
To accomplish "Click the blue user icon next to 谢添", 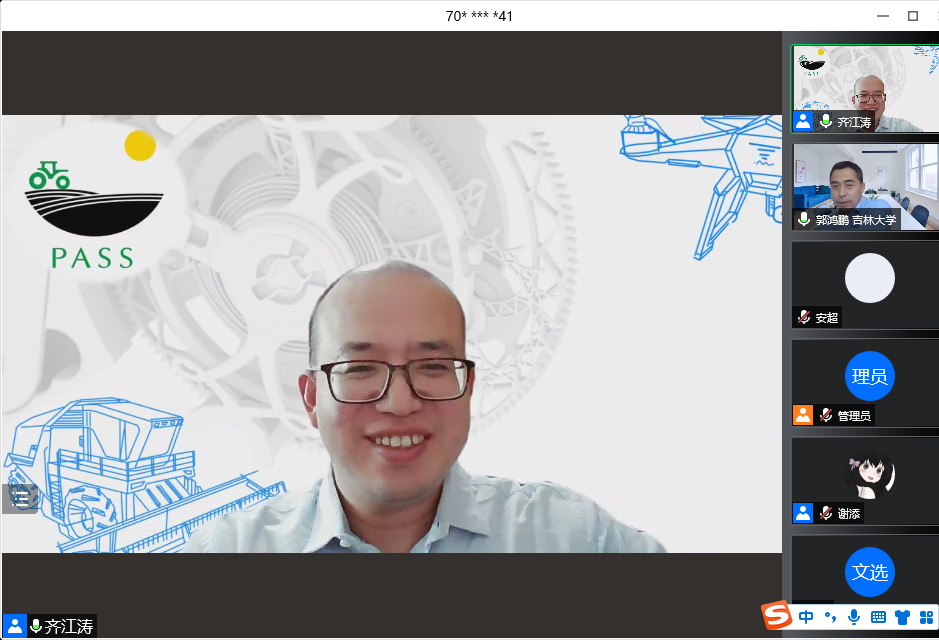I will (x=803, y=513).
